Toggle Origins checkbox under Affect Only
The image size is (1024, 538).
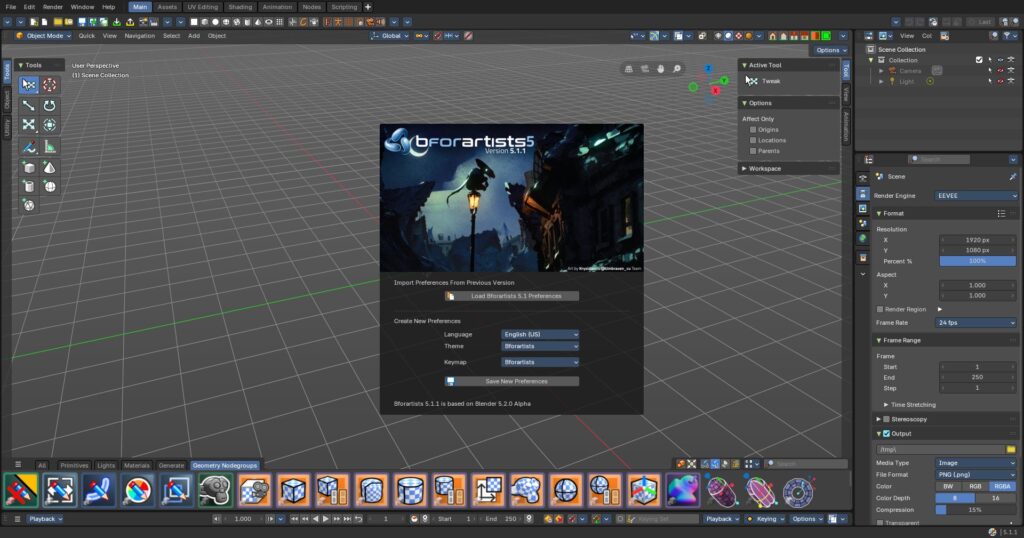(753, 129)
